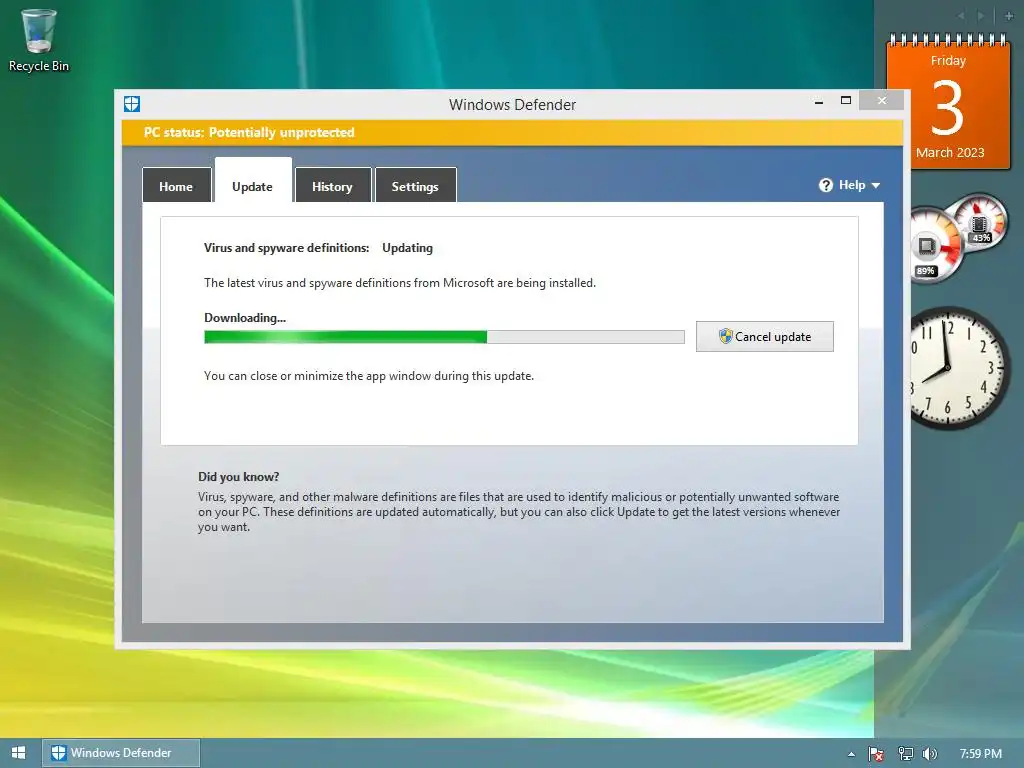Screen dimensions: 1024x768
Task: Click the analog clock gadget
Action: coord(959,368)
